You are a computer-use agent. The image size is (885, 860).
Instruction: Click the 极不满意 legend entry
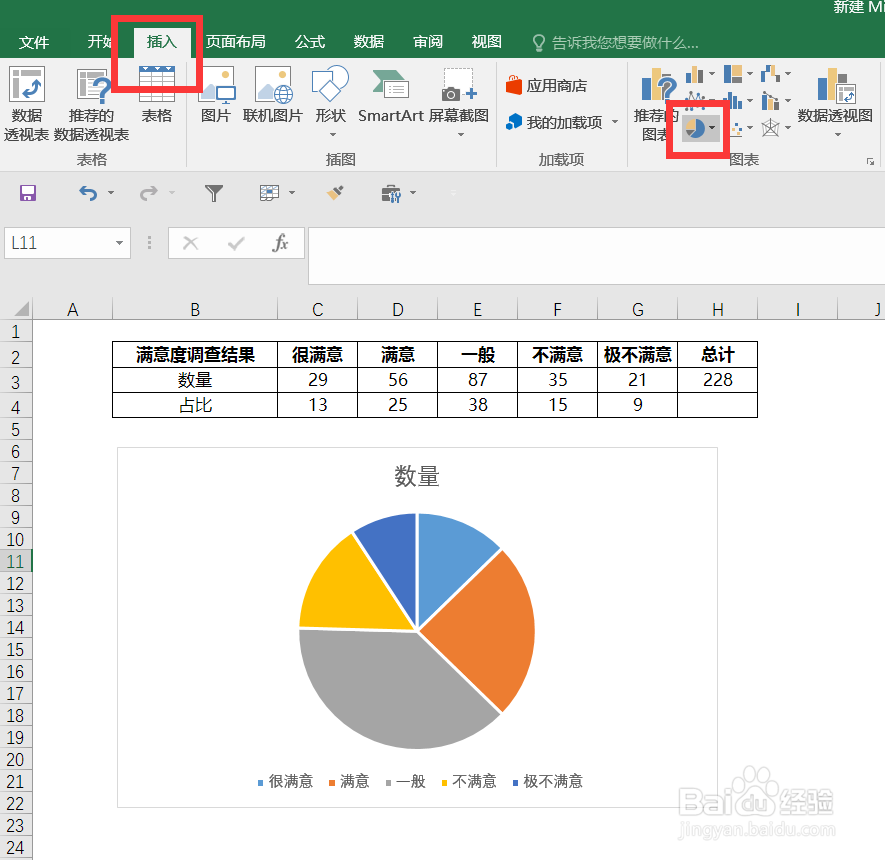pos(547,782)
